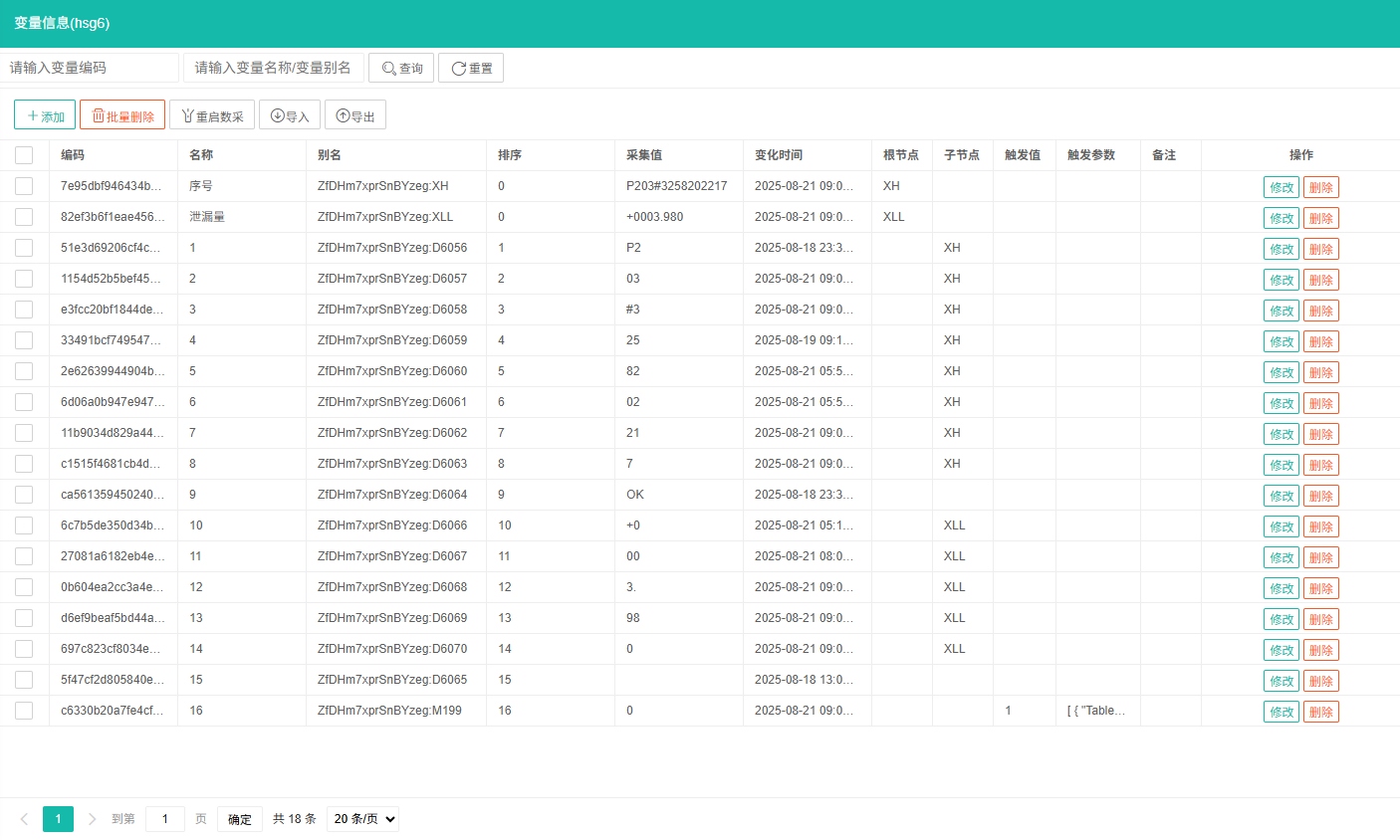
Task: Select page 1 in the pagination
Action: tap(58, 819)
